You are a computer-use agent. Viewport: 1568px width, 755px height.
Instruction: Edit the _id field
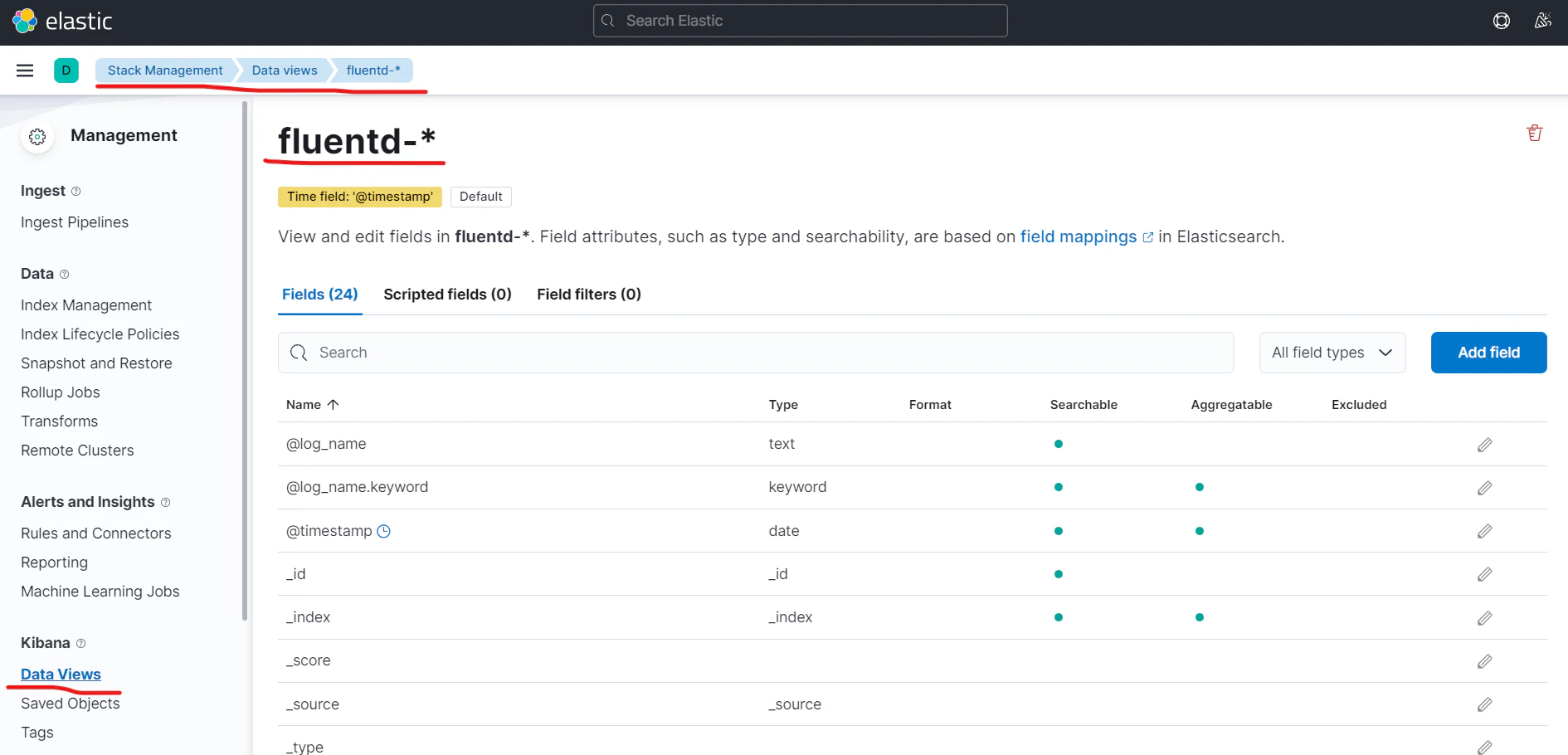1485,574
